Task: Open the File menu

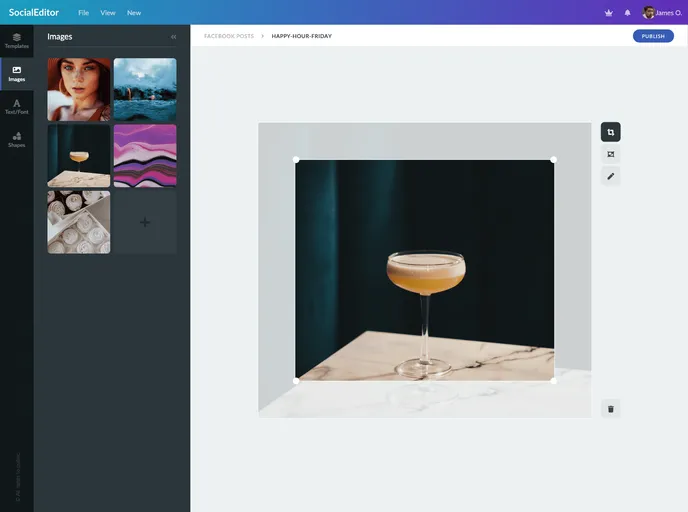Action: click(x=84, y=13)
